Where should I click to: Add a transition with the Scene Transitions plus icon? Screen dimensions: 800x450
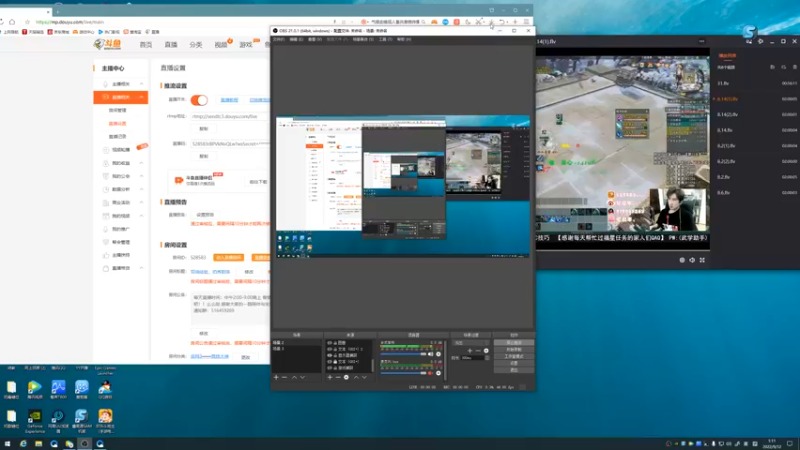tap(470, 351)
